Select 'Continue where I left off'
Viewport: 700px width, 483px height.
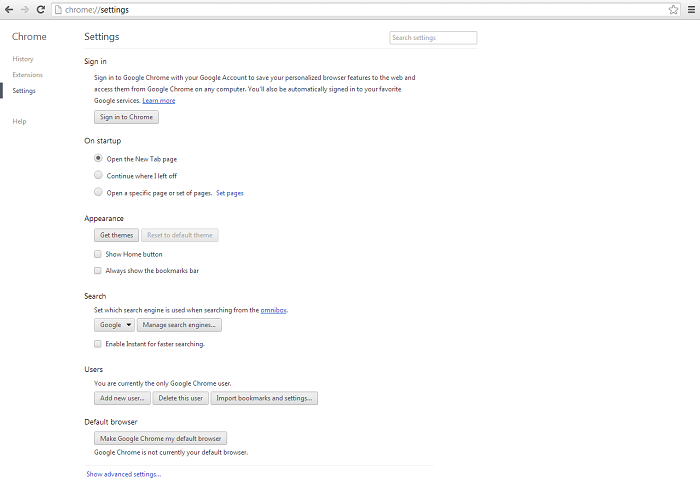click(98, 175)
